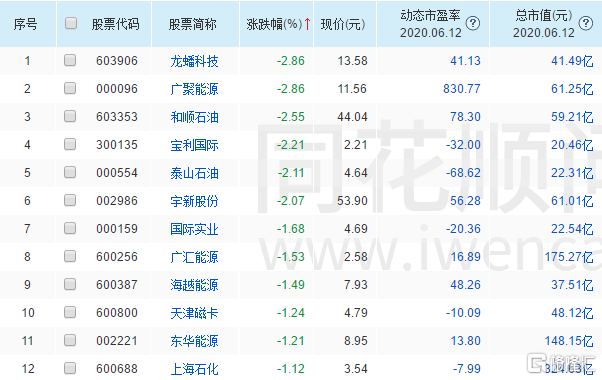Click P/E value 78.30 for 和顺石油
Viewport: 602px width, 380px height.
465,117
